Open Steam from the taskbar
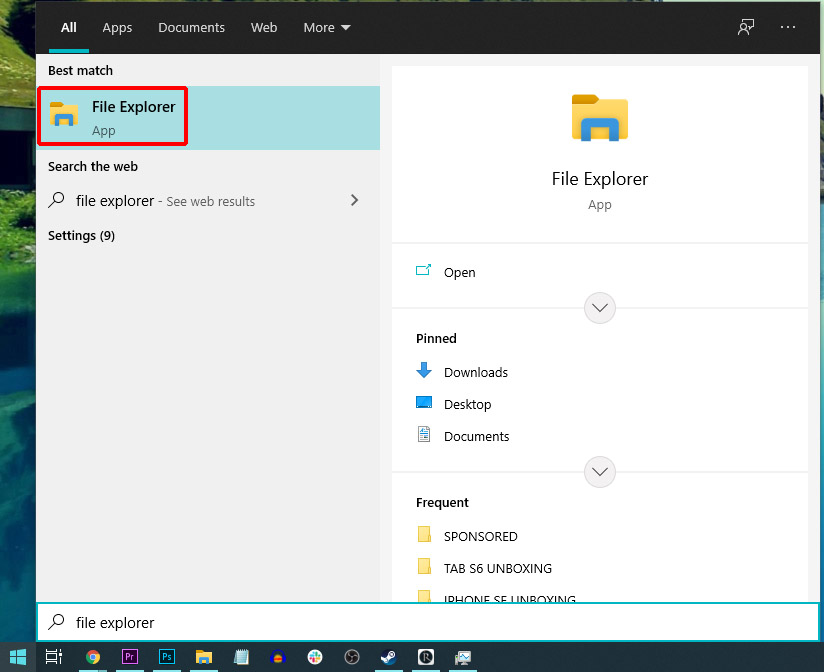The width and height of the screenshot is (824, 672). [x=388, y=657]
